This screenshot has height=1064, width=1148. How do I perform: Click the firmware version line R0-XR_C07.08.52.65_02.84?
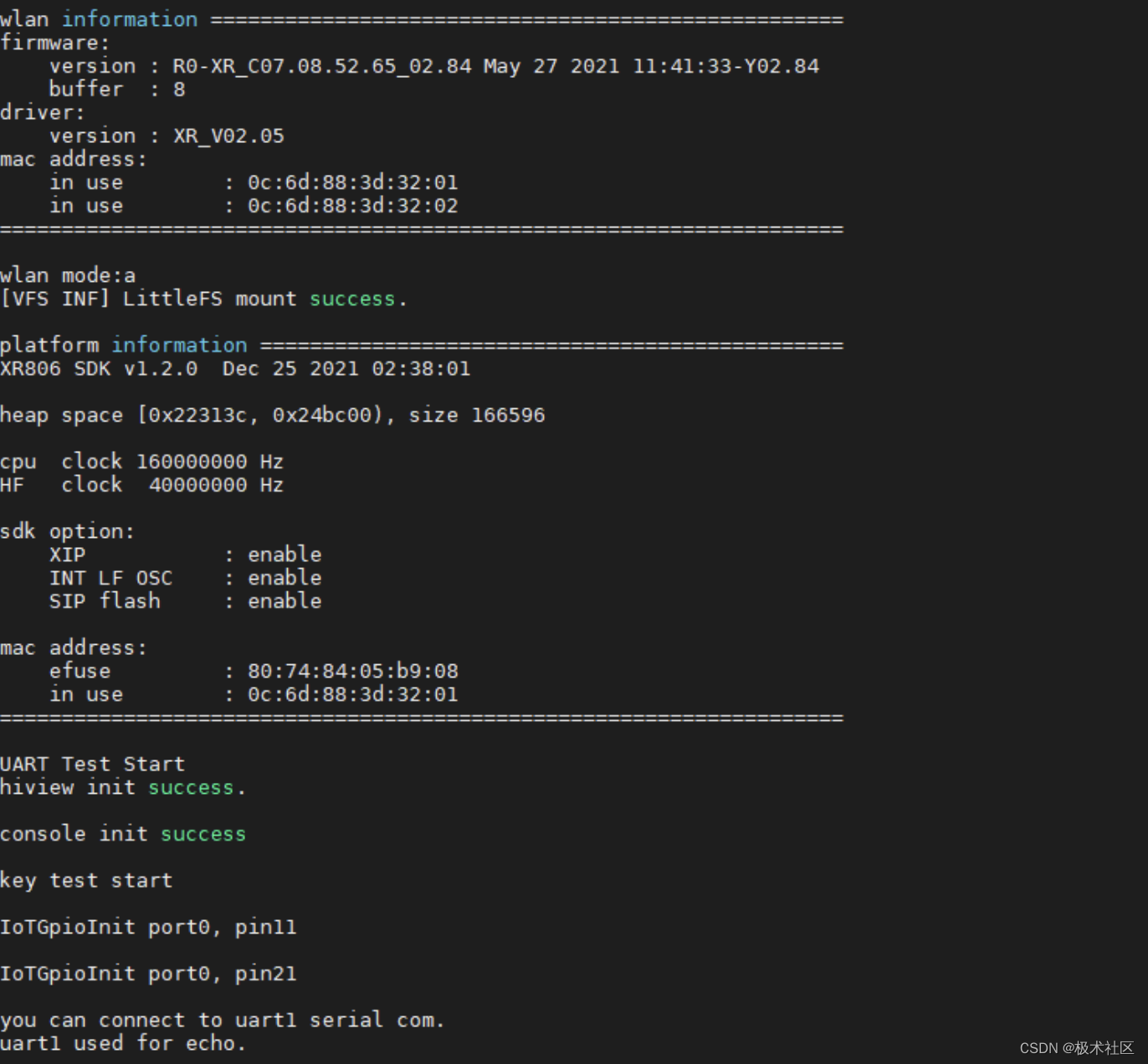pyautogui.click(x=434, y=66)
